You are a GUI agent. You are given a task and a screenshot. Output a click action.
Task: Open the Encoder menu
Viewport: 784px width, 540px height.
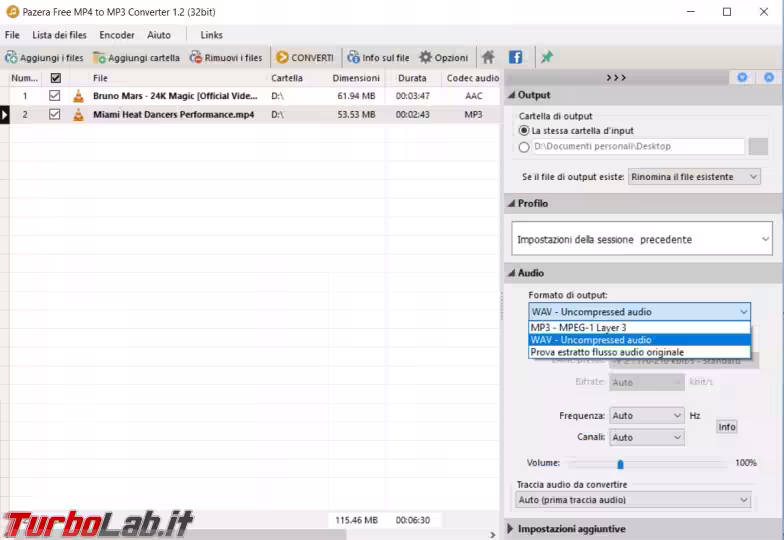tap(117, 35)
